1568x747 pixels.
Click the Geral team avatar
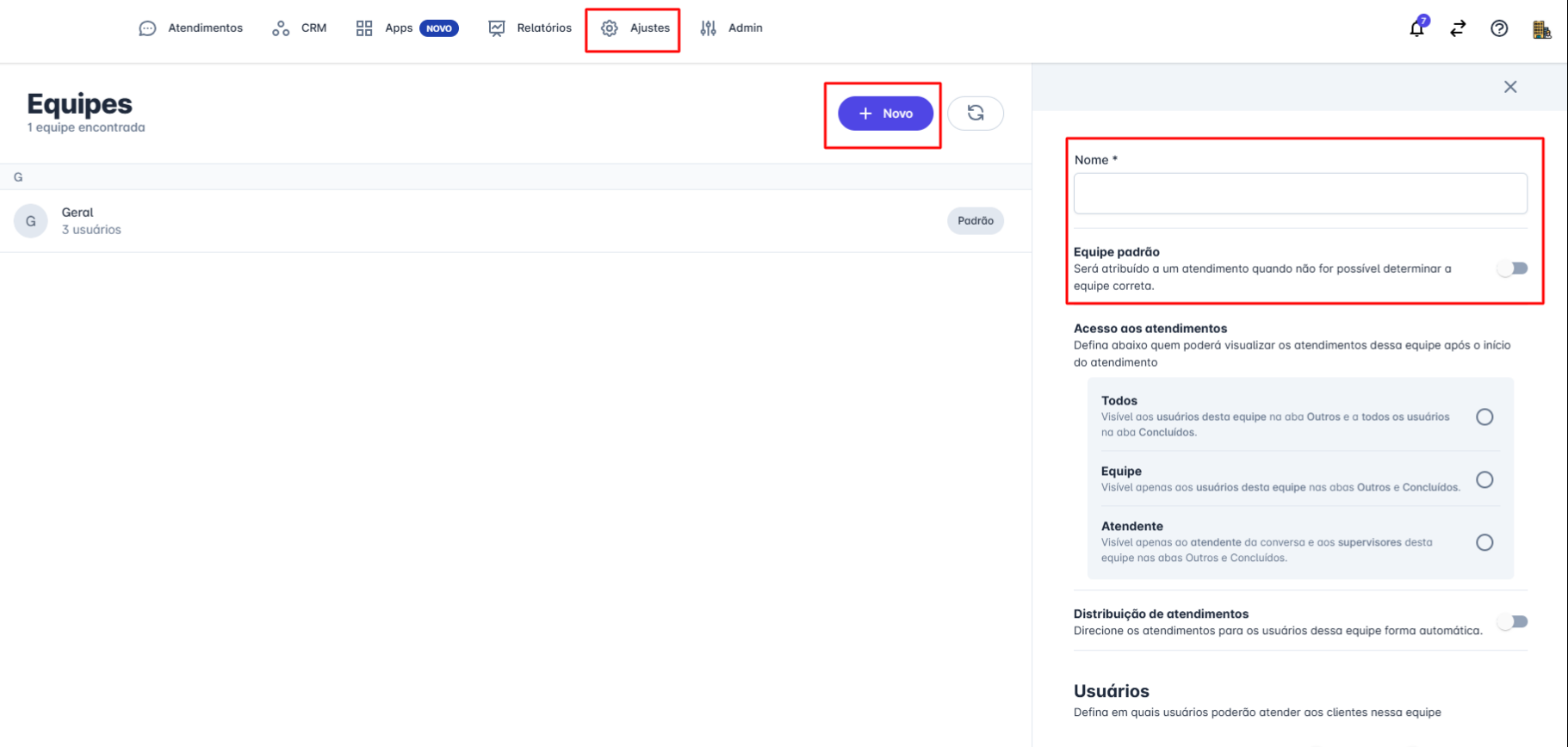coord(31,221)
